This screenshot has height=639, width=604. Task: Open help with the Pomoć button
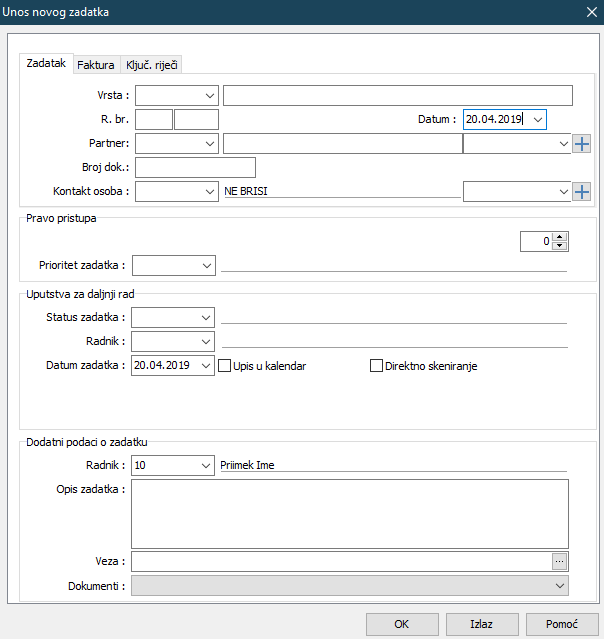(562, 624)
